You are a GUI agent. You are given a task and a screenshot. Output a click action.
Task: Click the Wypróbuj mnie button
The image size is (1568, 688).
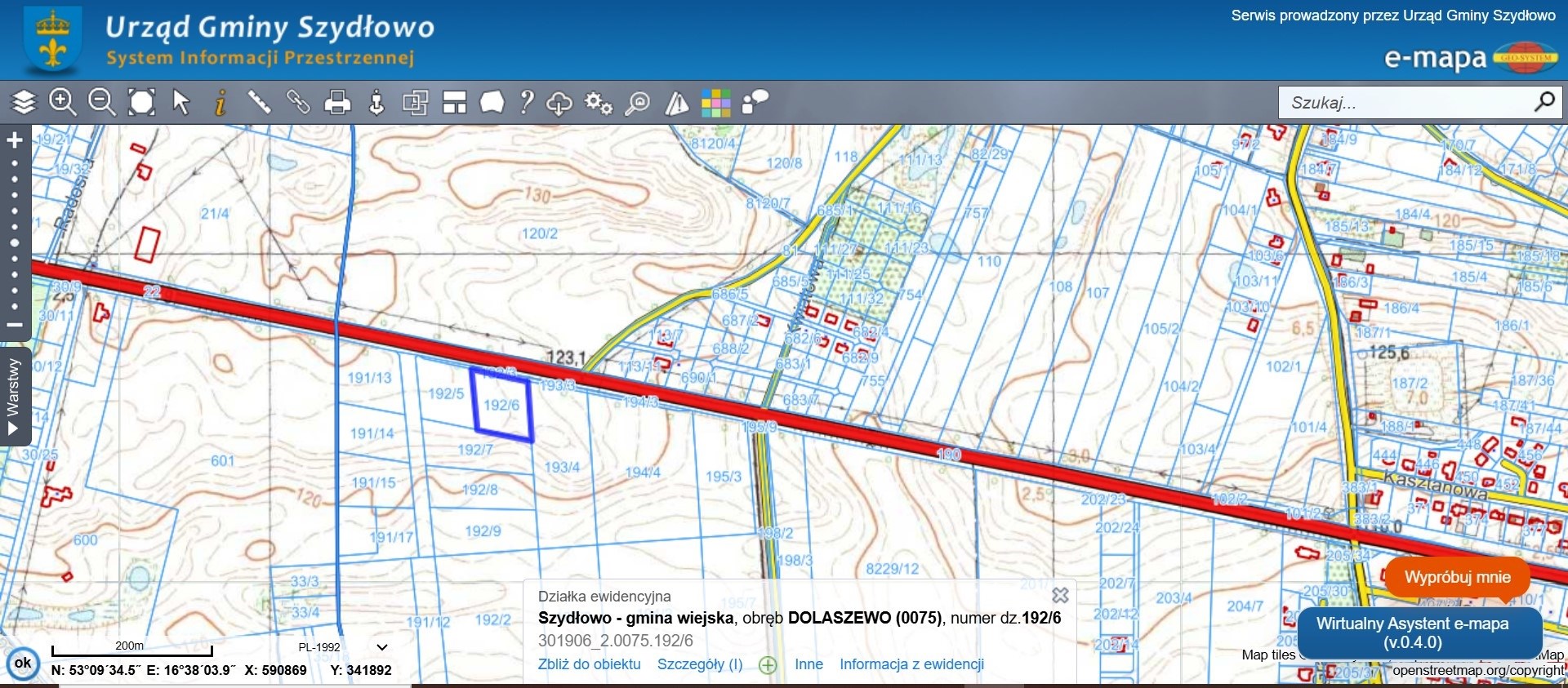point(1458,577)
